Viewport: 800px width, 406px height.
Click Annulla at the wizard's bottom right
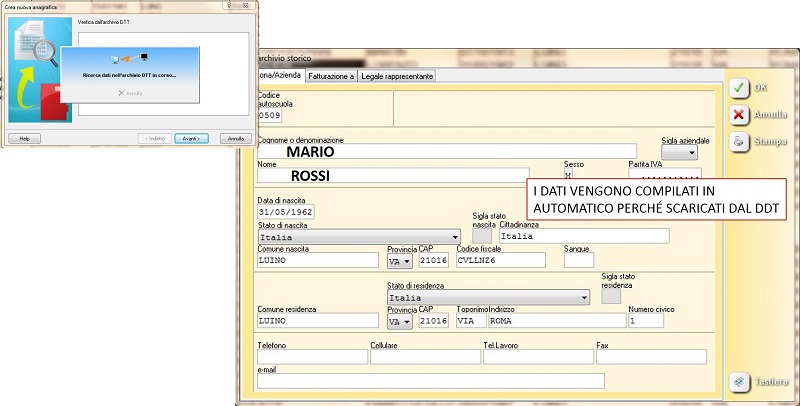click(x=233, y=138)
